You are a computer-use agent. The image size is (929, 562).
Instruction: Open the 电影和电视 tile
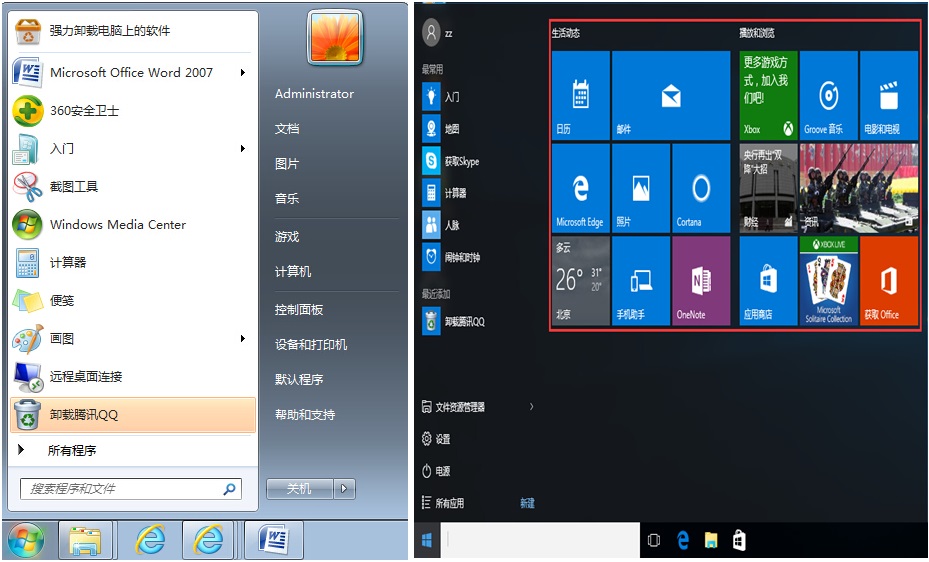coord(889,96)
